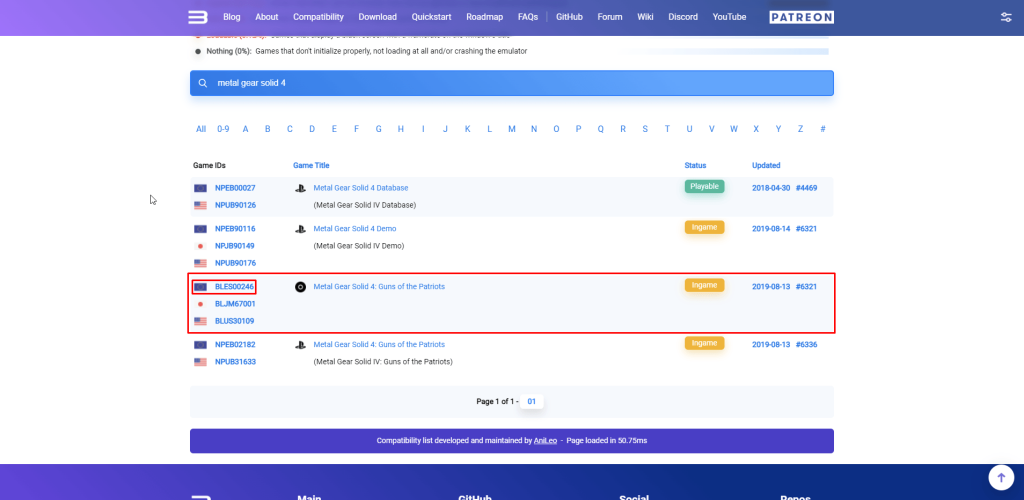Click the scroll-to-top arrow button
1024x500 pixels.
[1000, 477]
